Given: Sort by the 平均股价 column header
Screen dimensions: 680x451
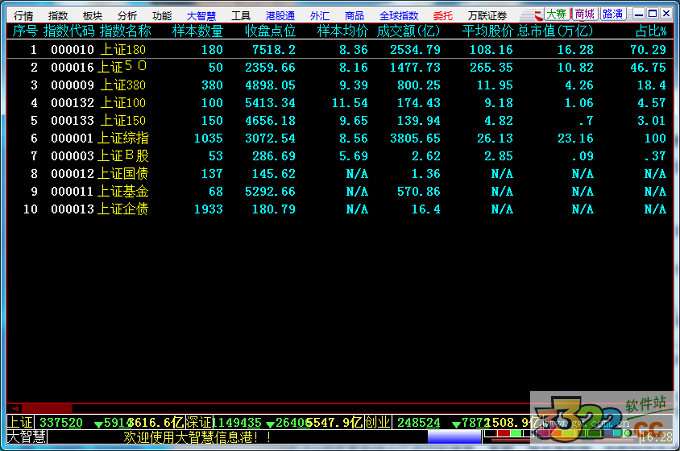Looking at the screenshot, I should pos(487,31).
